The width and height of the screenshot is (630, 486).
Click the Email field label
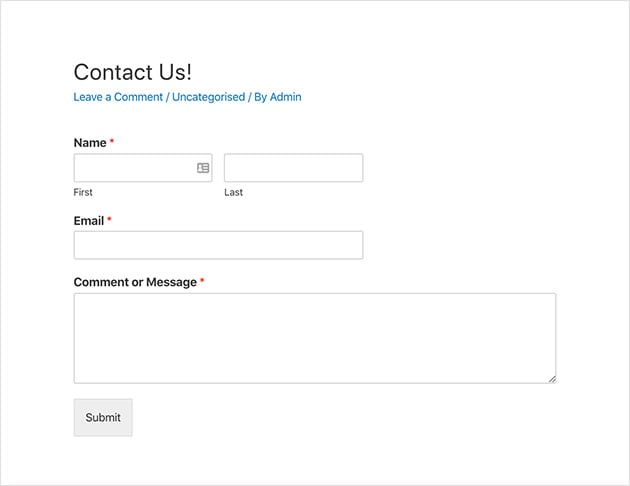[89, 221]
